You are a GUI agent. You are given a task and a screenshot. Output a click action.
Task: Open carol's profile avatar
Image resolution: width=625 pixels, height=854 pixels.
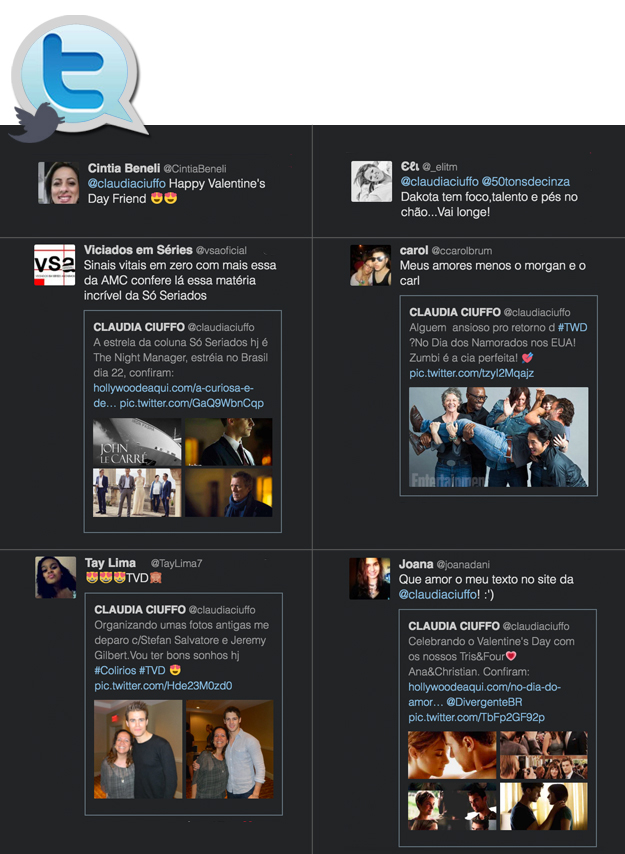point(370,265)
